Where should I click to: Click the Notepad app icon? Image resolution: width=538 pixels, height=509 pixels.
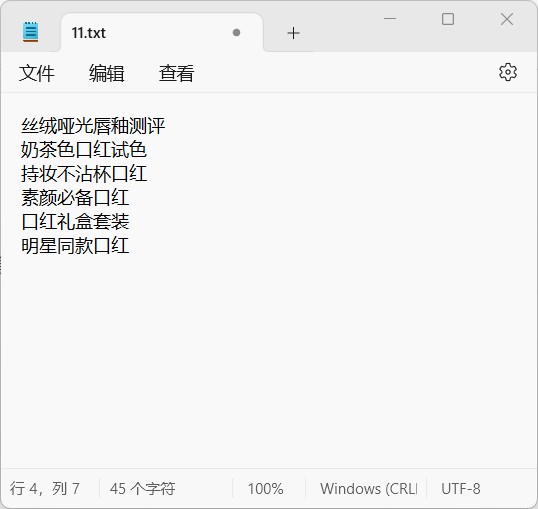(31, 32)
